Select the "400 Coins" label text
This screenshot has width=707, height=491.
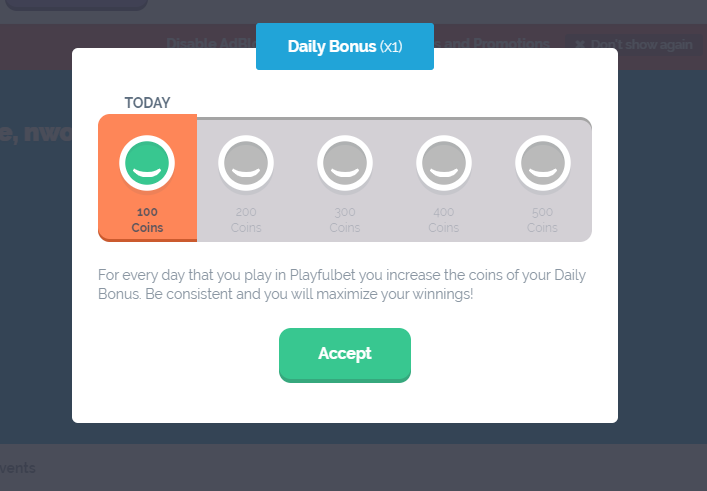point(444,220)
